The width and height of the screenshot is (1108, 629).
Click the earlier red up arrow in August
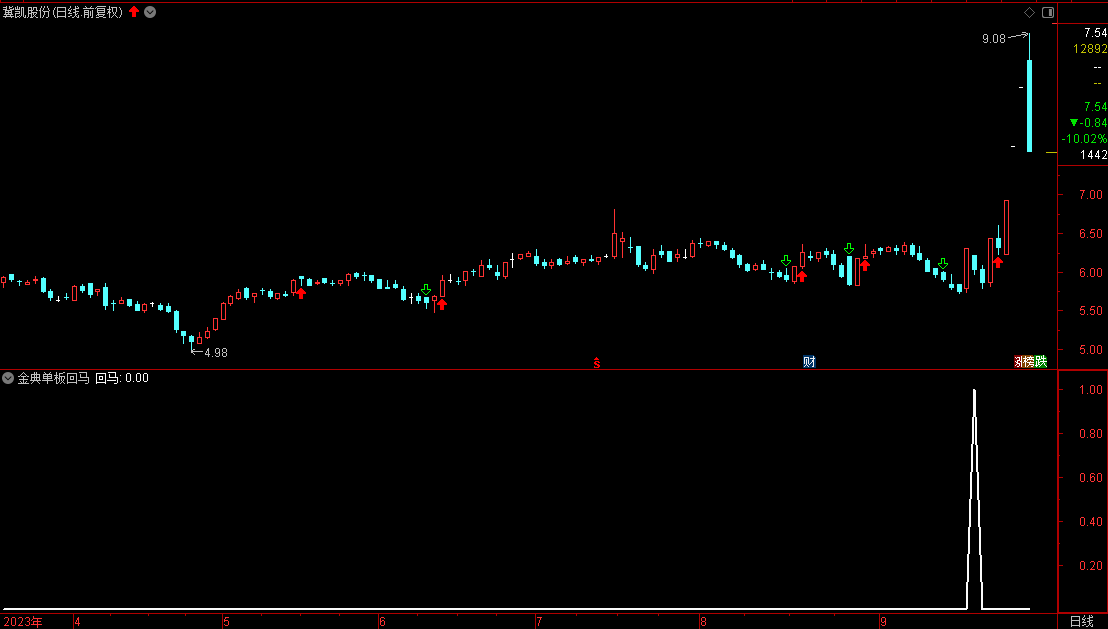coord(801,276)
